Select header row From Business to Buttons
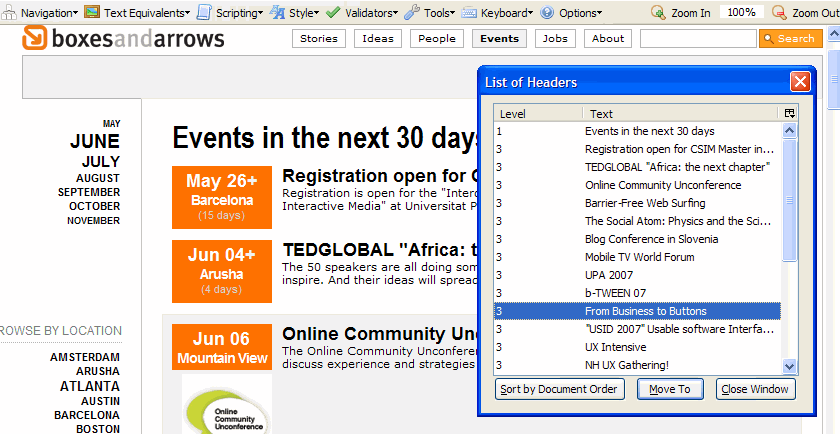 (x=637, y=311)
